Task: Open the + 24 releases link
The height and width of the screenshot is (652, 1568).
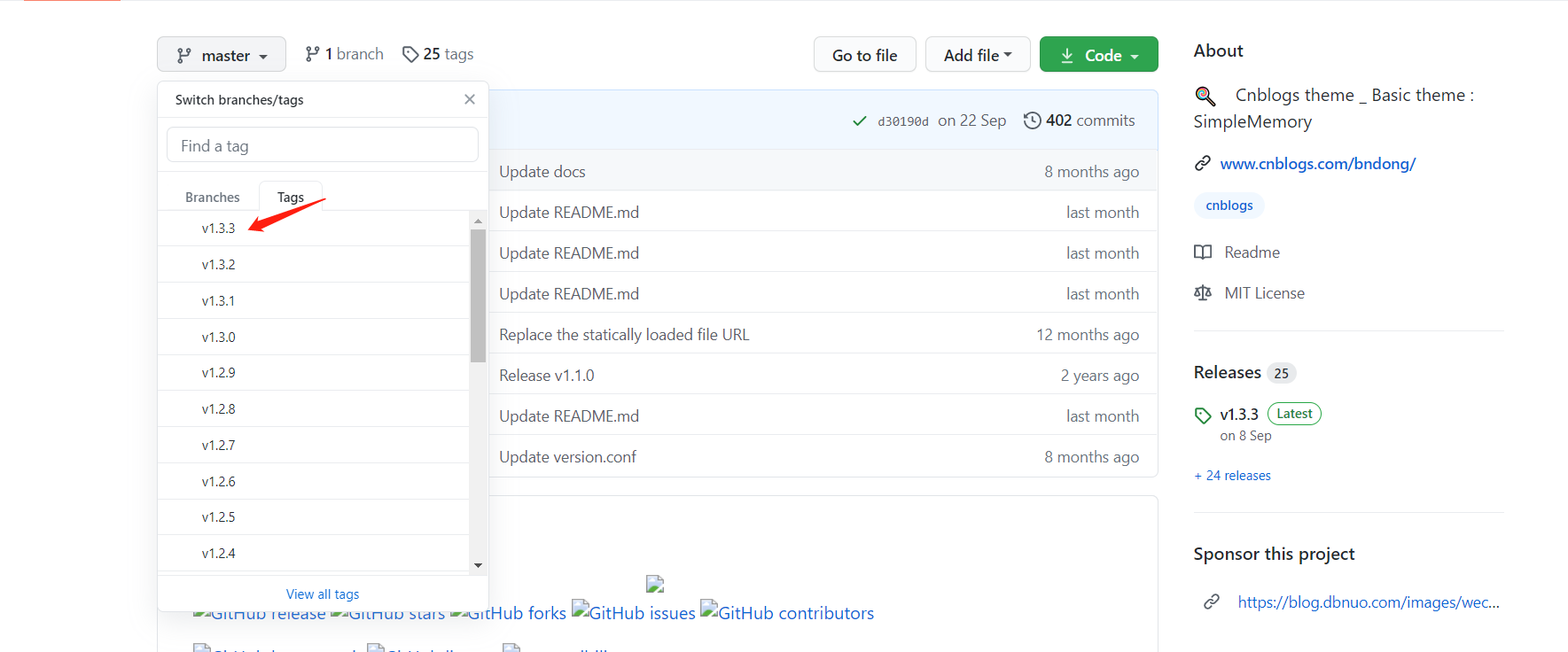Action: tap(1232, 476)
